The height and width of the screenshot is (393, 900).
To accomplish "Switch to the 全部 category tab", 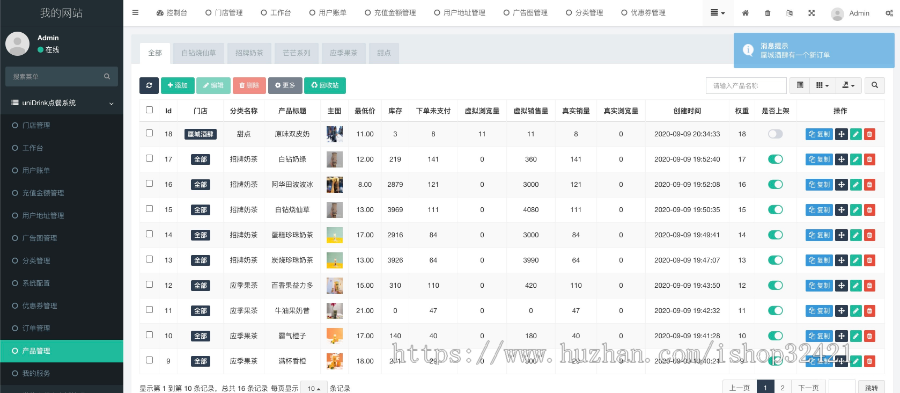I will [x=155, y=53].
